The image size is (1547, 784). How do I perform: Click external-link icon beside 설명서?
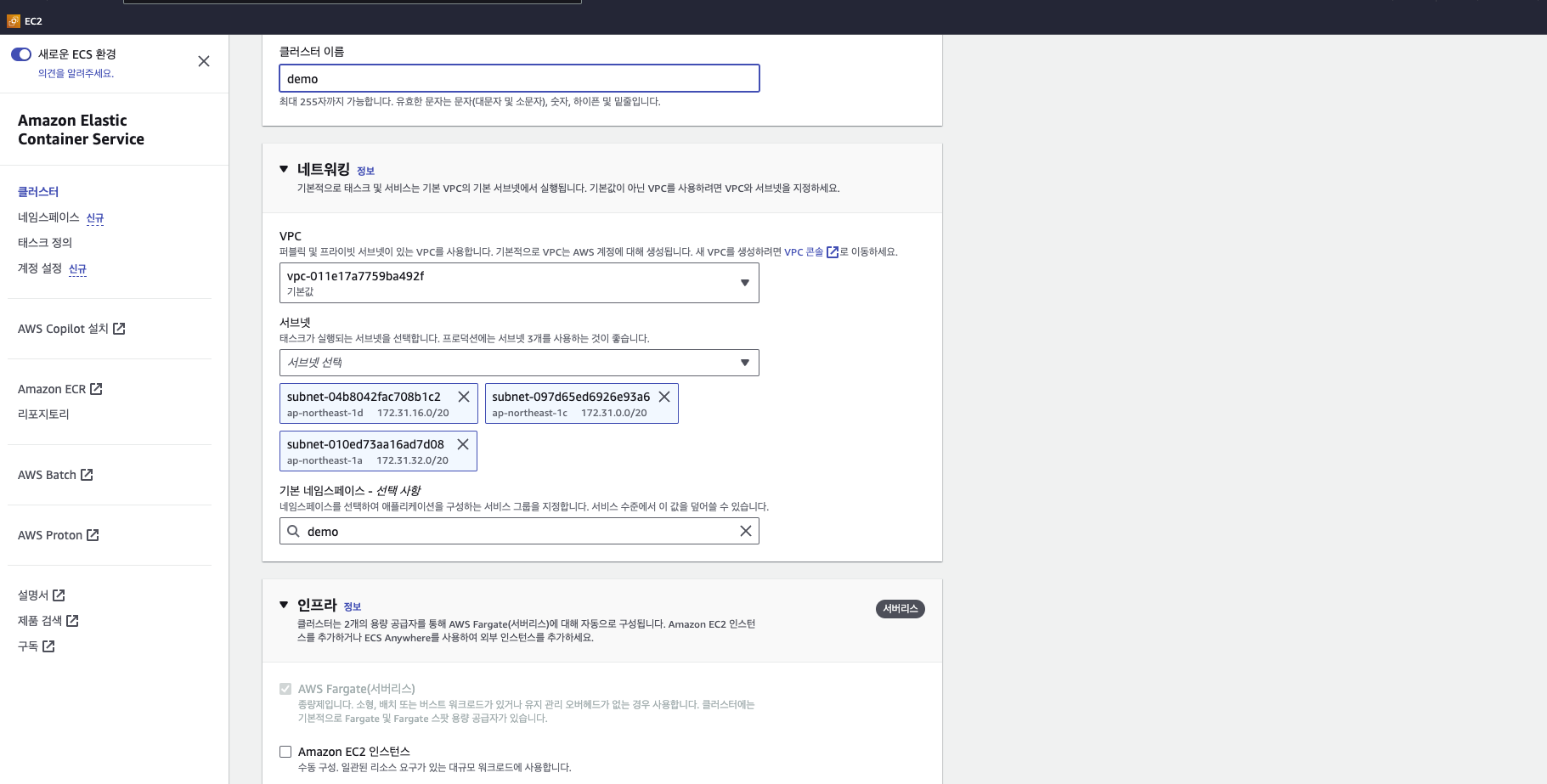[x=59, y=595]
